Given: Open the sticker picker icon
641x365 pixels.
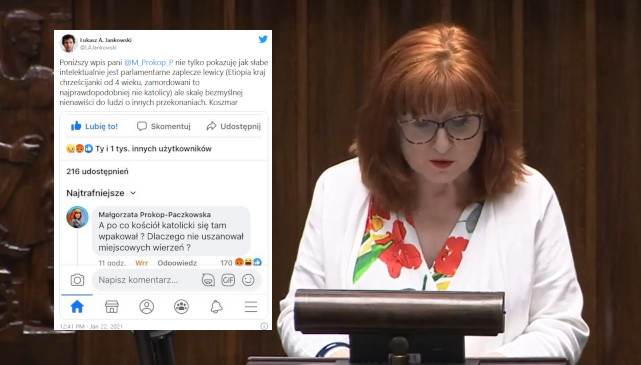Looking at the screenshot, I should tap(208, 280).
